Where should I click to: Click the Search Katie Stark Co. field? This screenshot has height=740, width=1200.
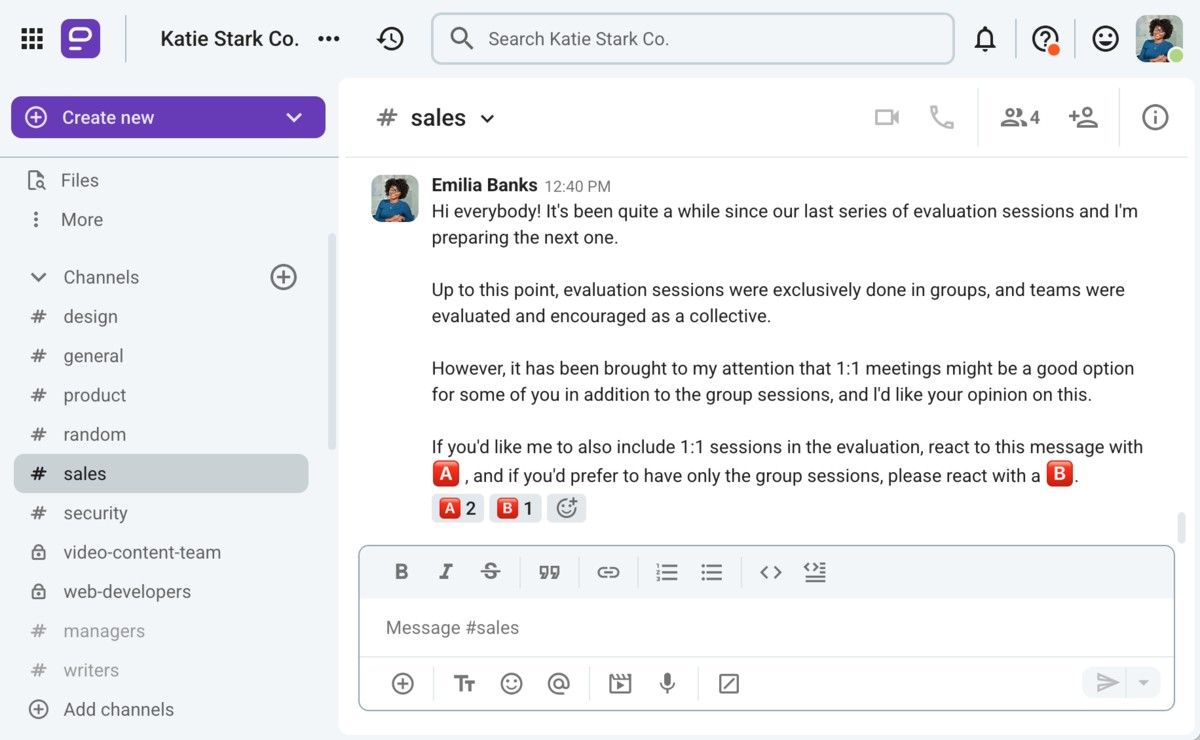tap(692, 39)
